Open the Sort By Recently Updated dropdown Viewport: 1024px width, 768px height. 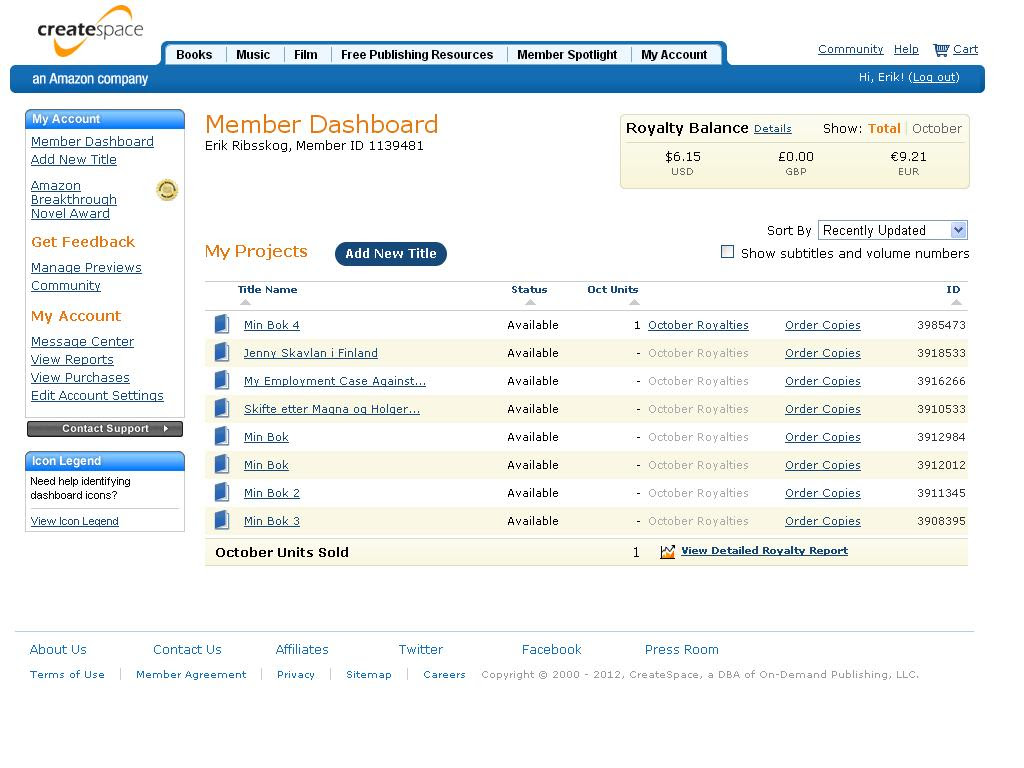tap(893, 230)
